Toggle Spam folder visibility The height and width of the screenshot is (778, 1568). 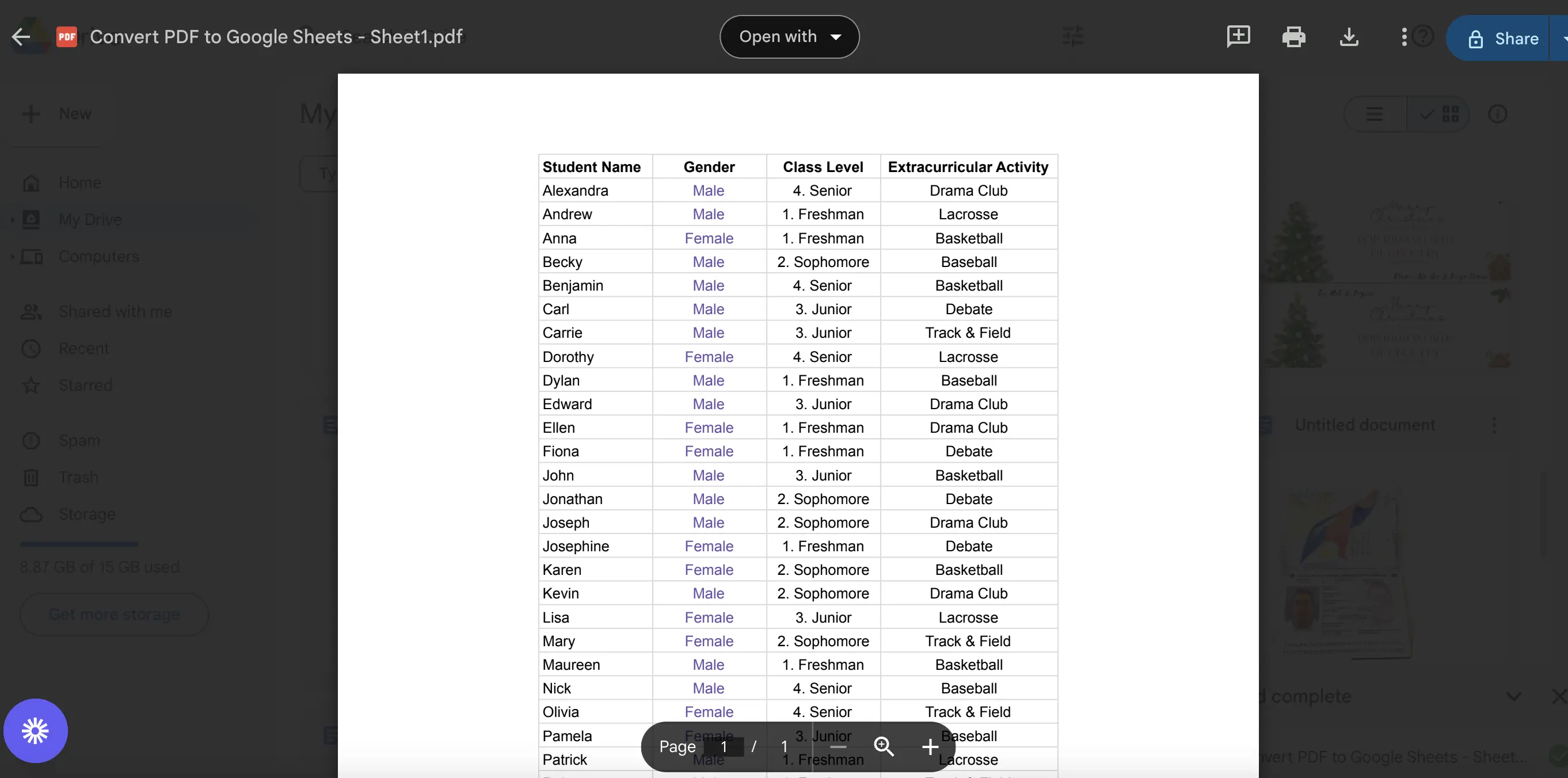79,440
